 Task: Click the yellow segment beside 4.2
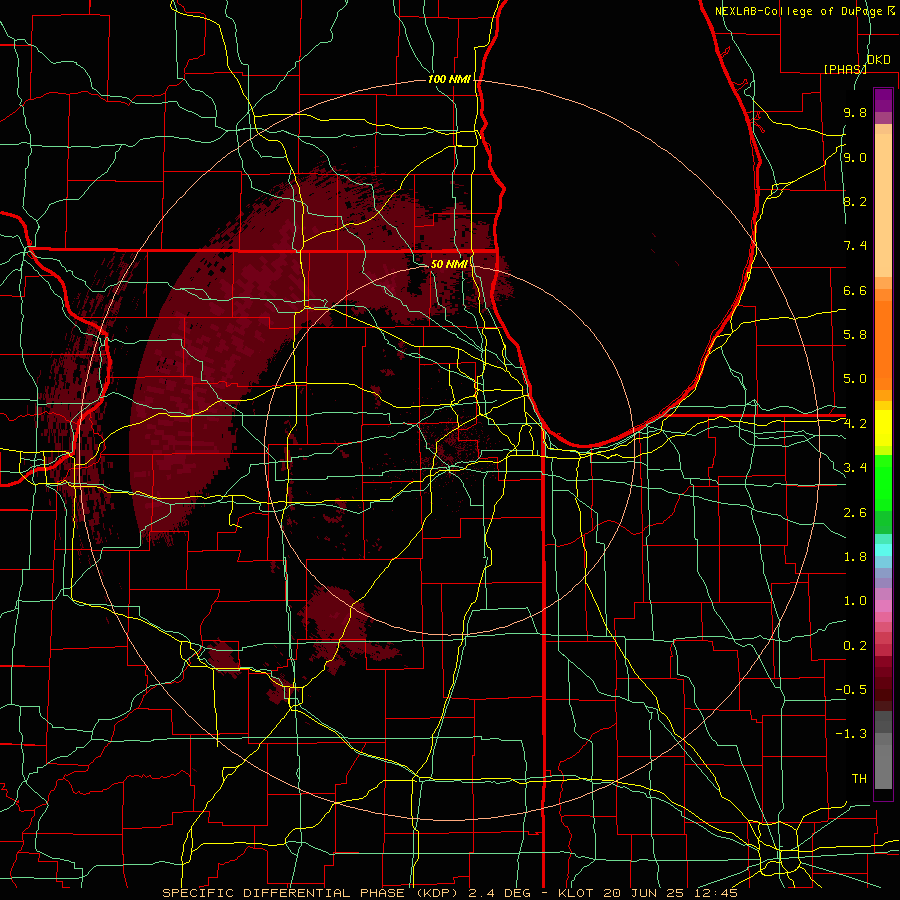tap(883, 428)
